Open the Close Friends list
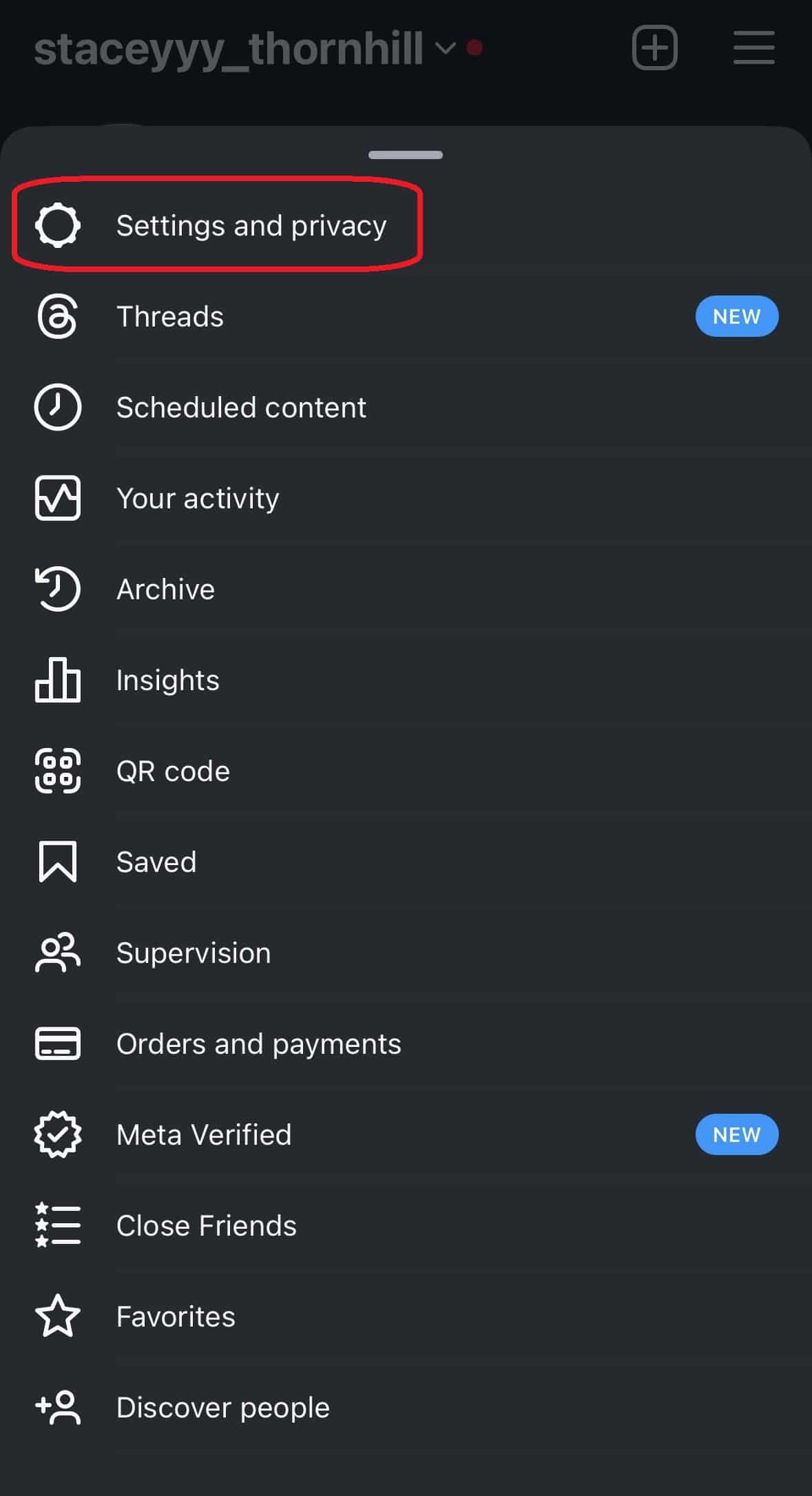 click(x=206, y=1225)
